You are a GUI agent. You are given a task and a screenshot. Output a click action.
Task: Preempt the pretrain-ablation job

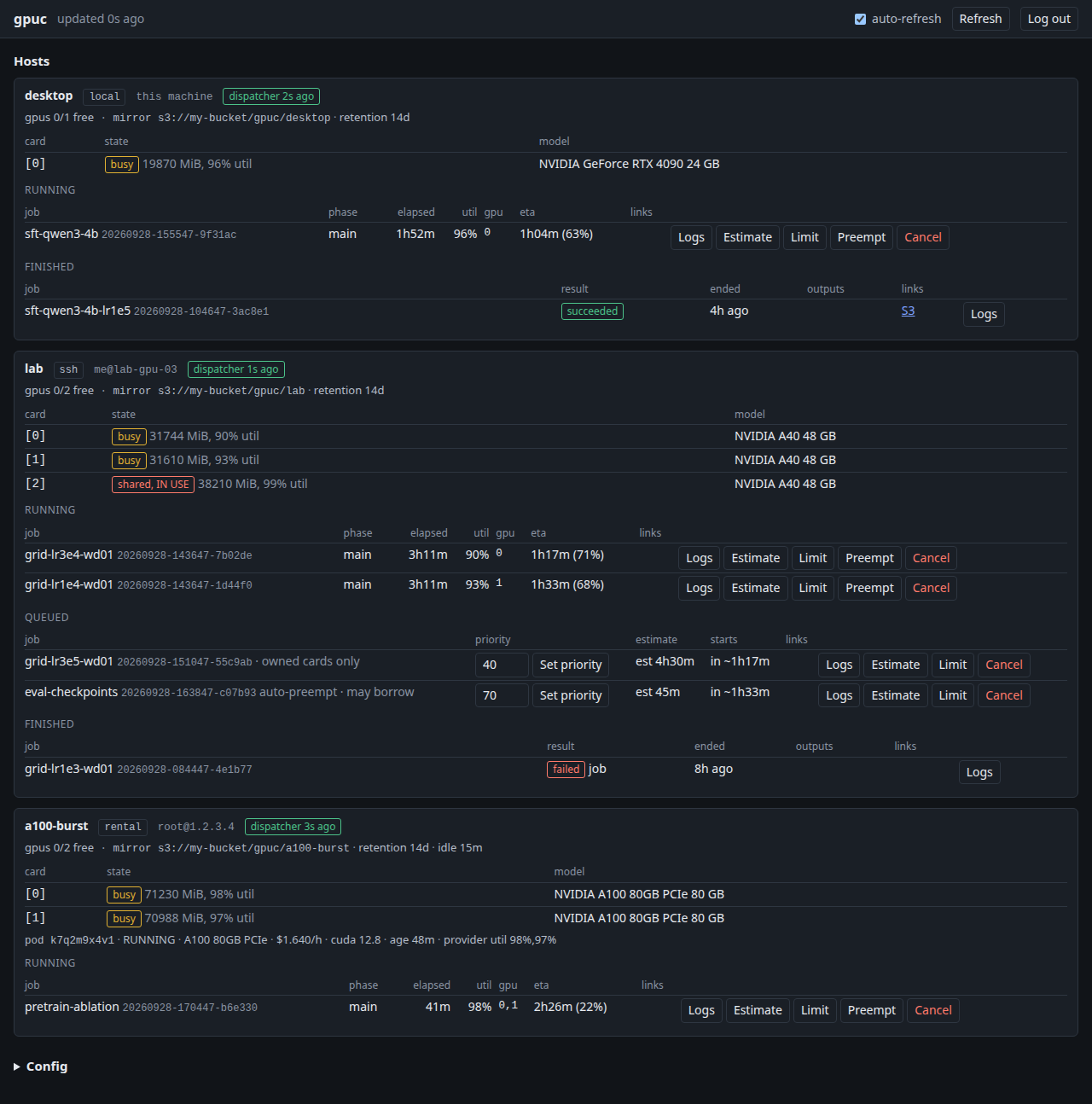872,1010
